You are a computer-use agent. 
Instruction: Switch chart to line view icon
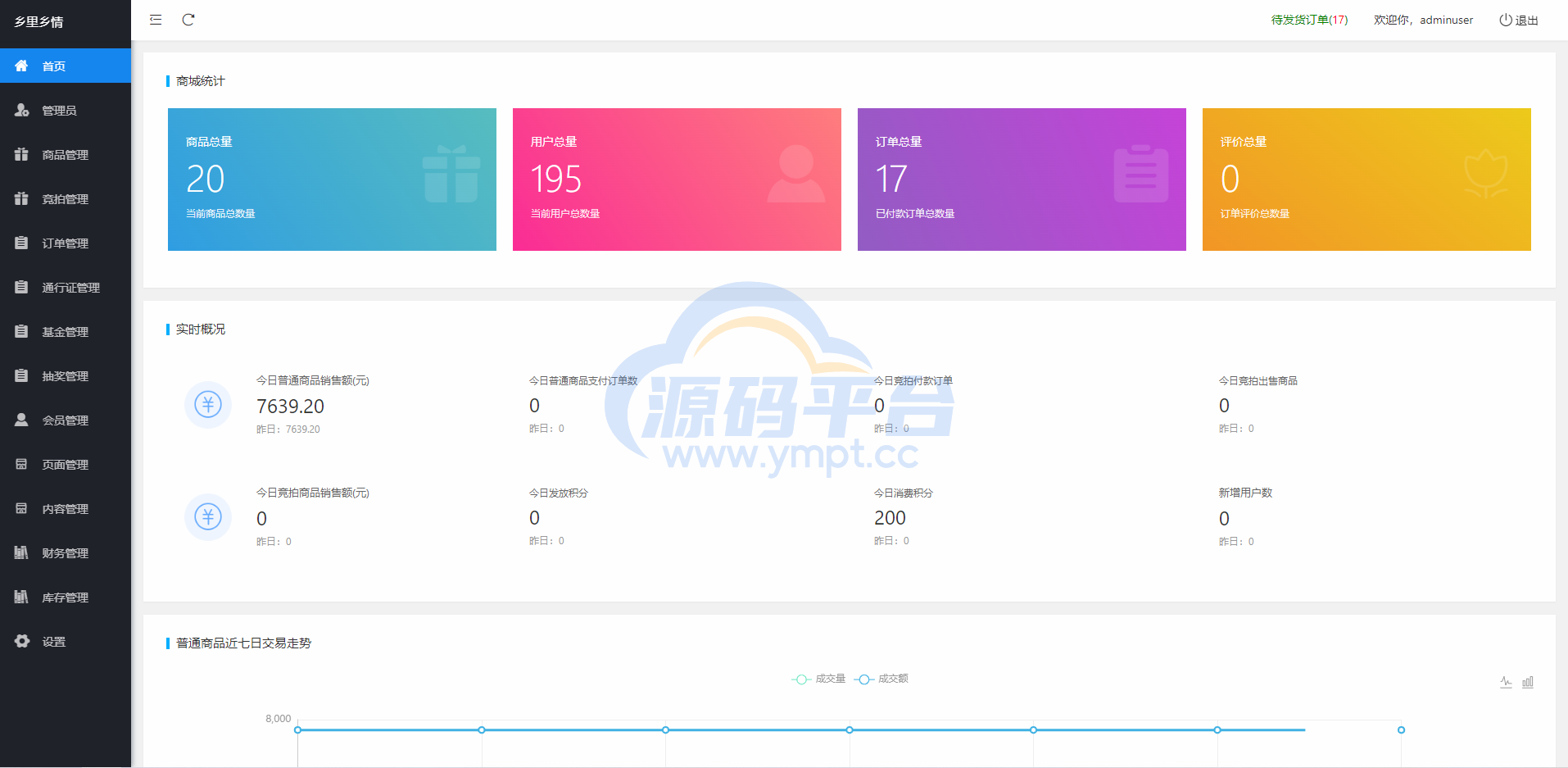(1506, 682)
